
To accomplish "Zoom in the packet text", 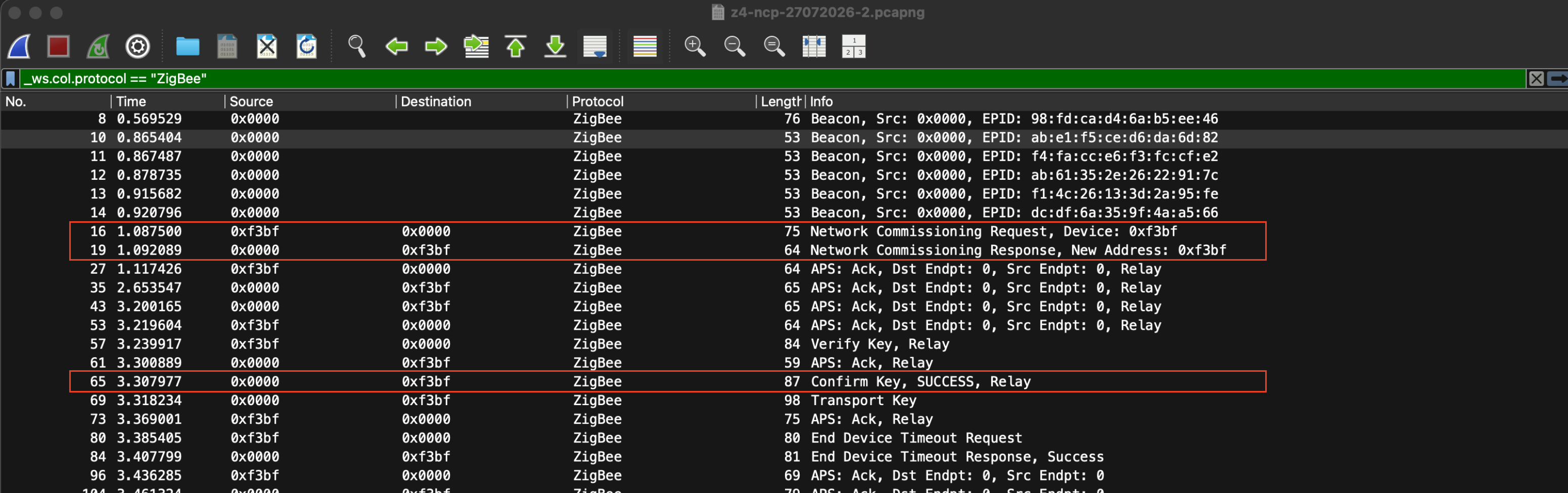I will (695, 46).
